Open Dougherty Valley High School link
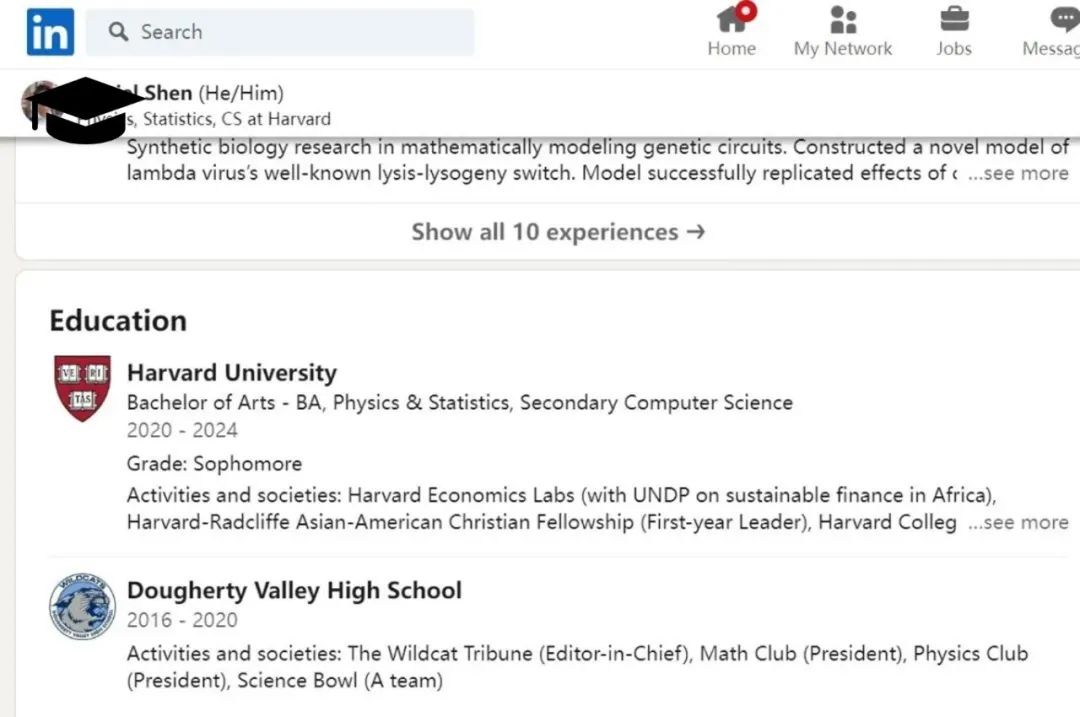This screenshot has height=717, width=1080. click(294, 590)
